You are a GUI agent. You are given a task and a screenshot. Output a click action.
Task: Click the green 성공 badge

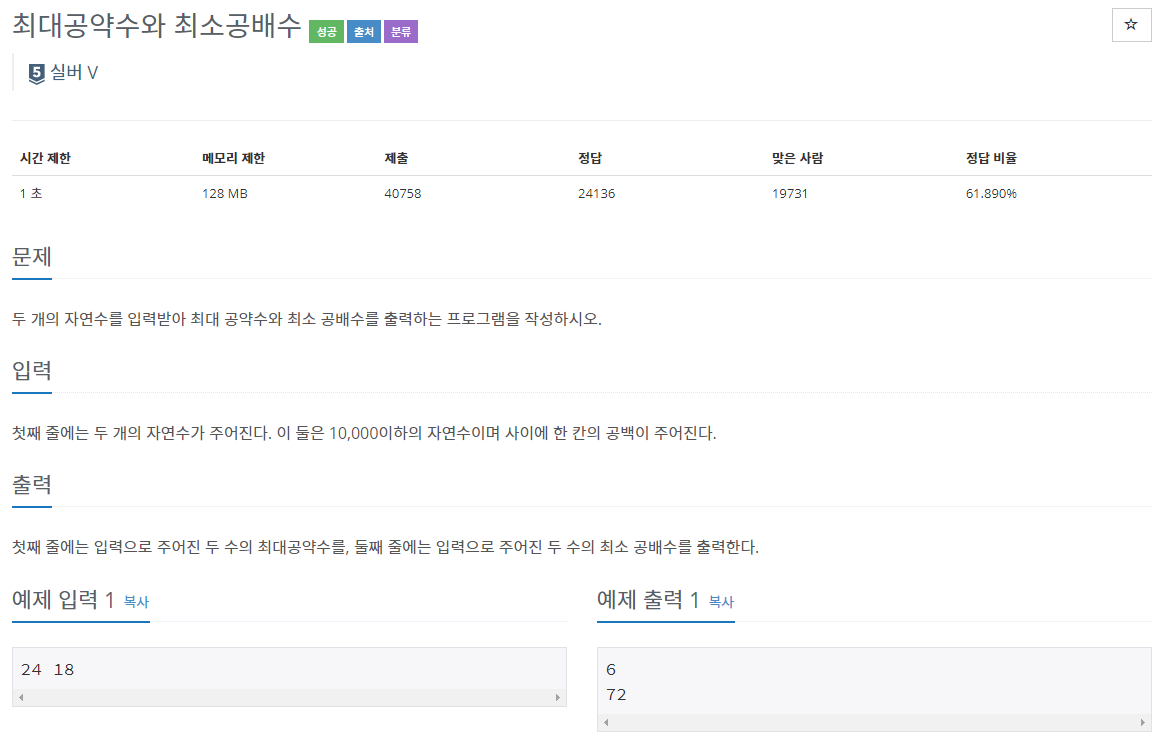[x=326, y=32]
